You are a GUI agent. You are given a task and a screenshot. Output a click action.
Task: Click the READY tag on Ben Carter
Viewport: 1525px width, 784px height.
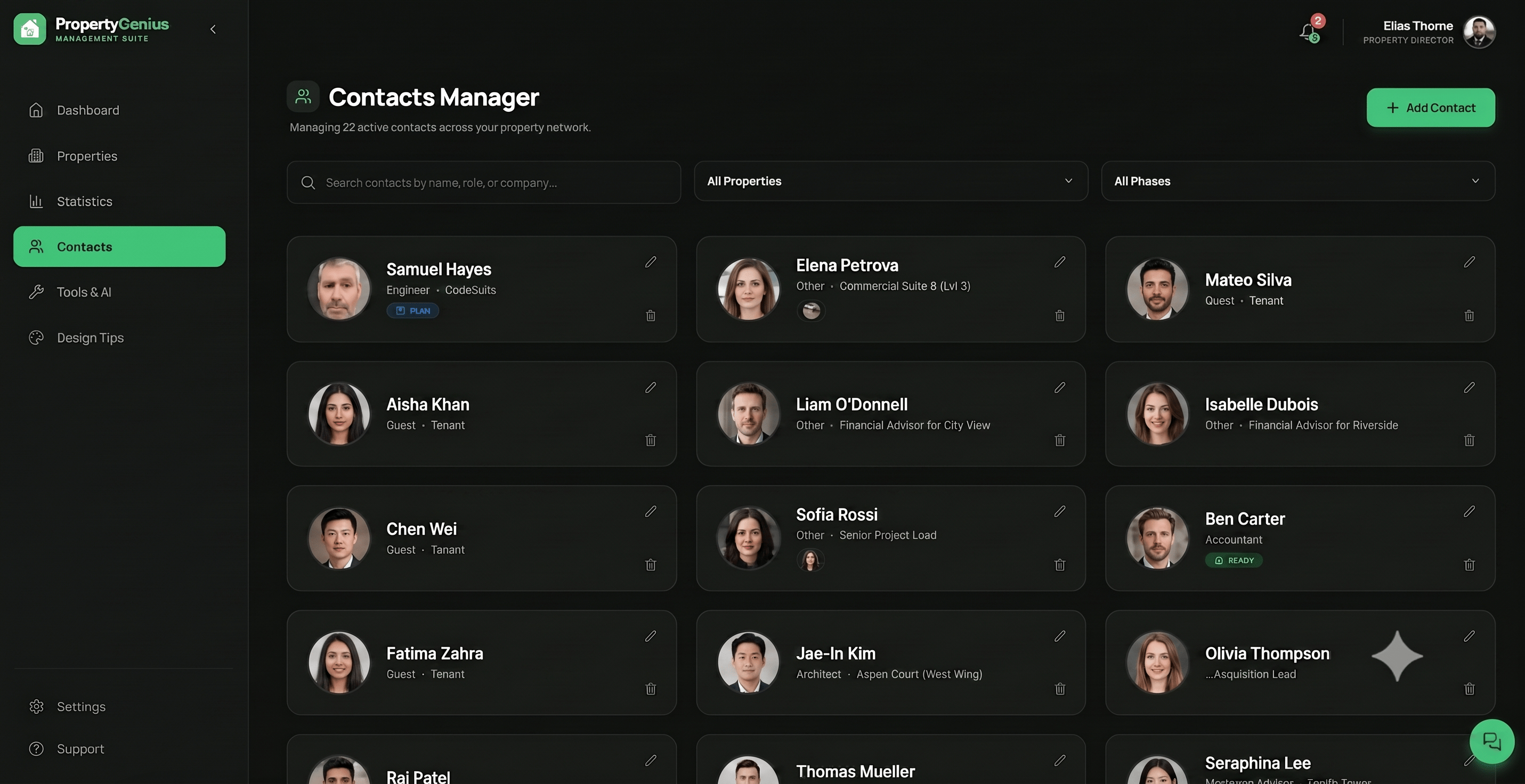pos(1234,560)
